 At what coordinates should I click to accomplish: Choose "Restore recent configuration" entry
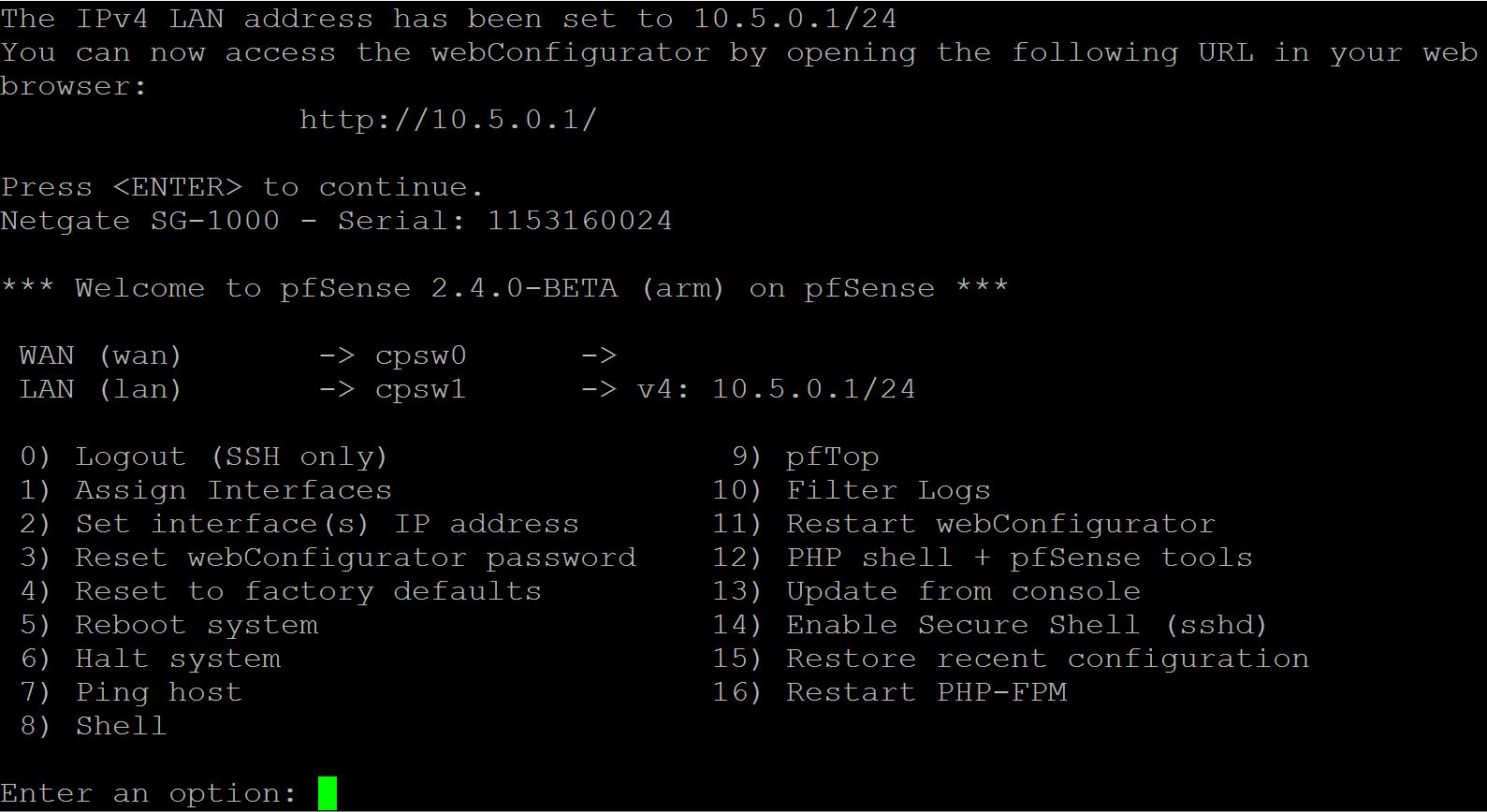coord(1047,660)
